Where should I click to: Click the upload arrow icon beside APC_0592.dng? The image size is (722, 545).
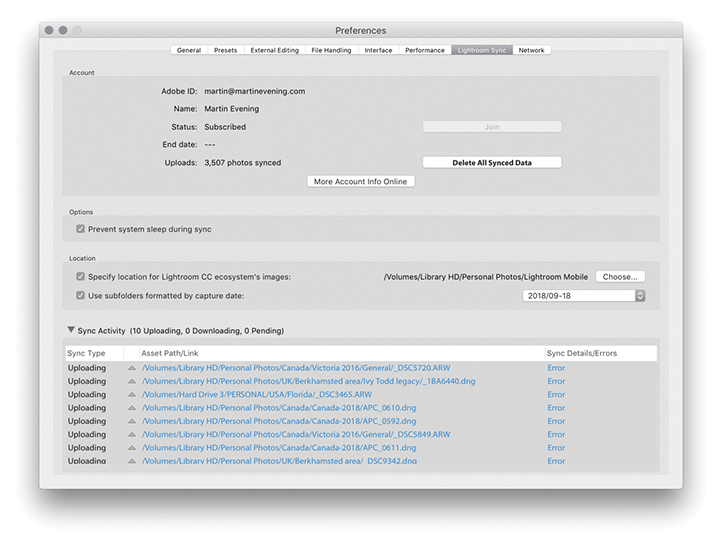pos(132,421)
